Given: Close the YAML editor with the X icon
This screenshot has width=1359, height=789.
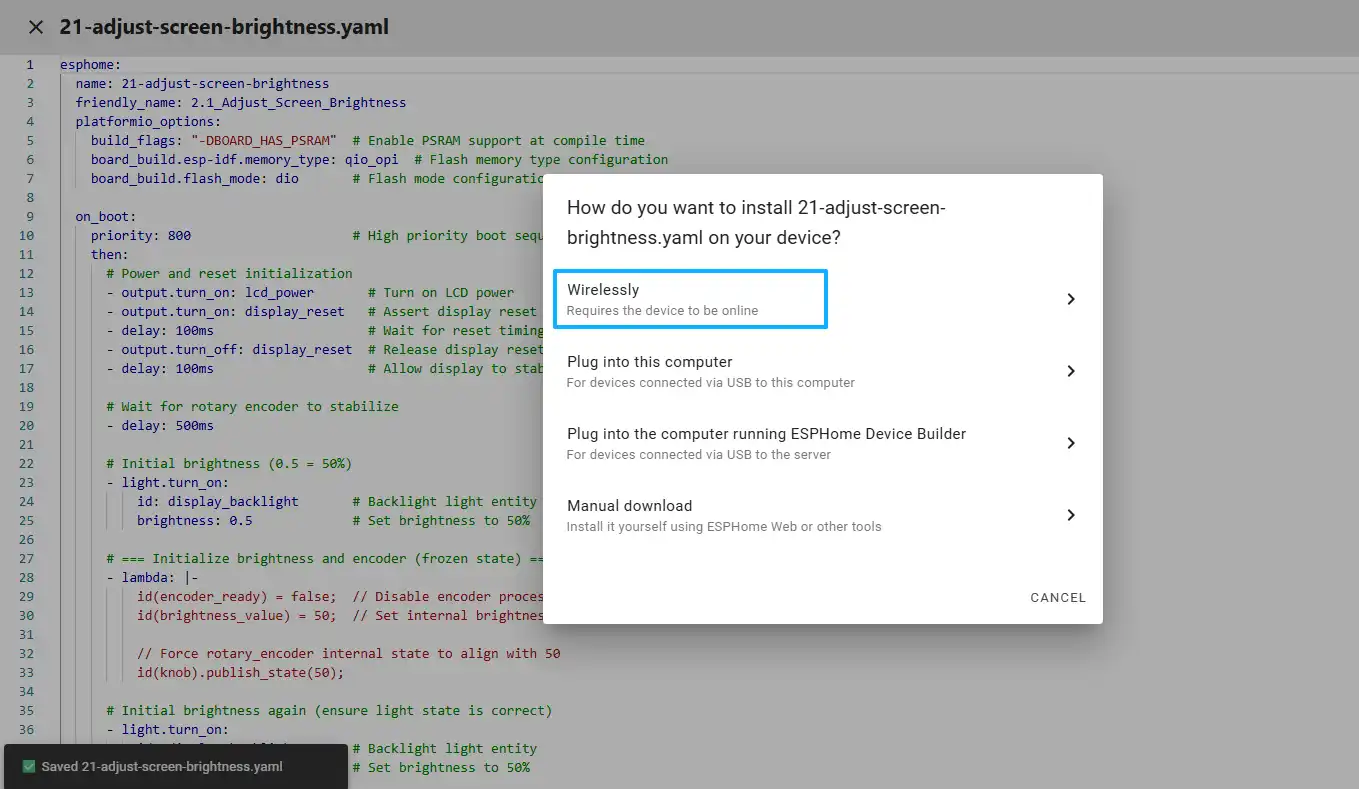Looking at the screenshot, I should [36, 27].
